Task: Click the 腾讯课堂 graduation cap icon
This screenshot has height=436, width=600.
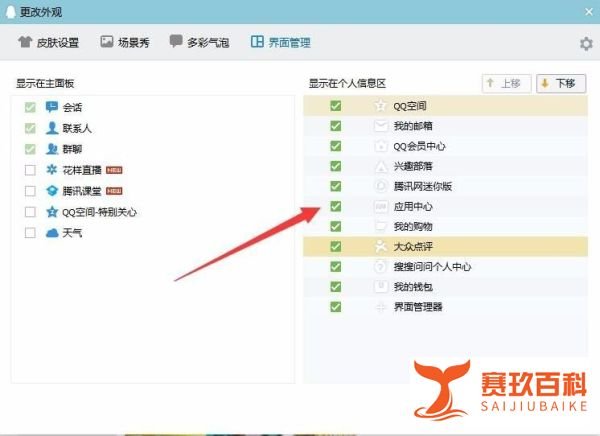Action: [x=52, y=191]
